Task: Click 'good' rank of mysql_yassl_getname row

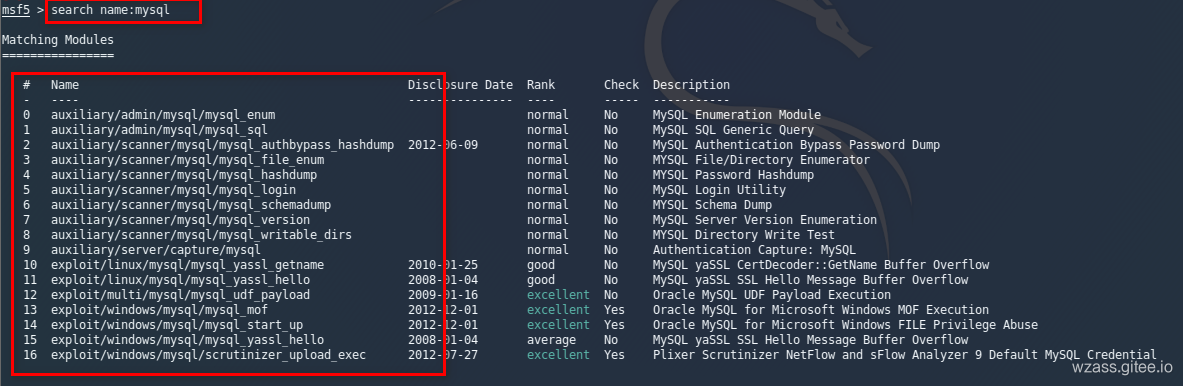Action: point(540,265)
